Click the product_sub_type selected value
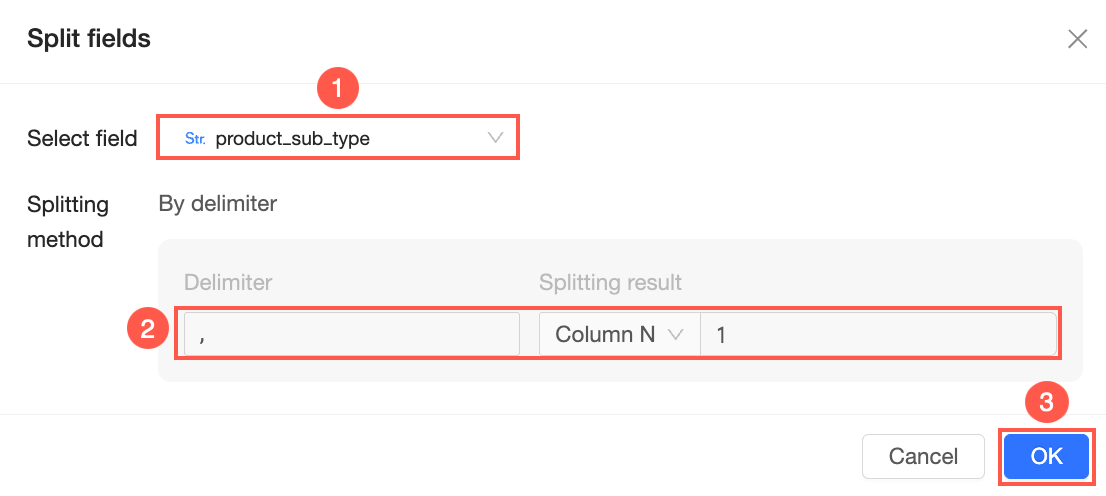The width and height of the screenshot is (1106, 496). click(292, 139)
